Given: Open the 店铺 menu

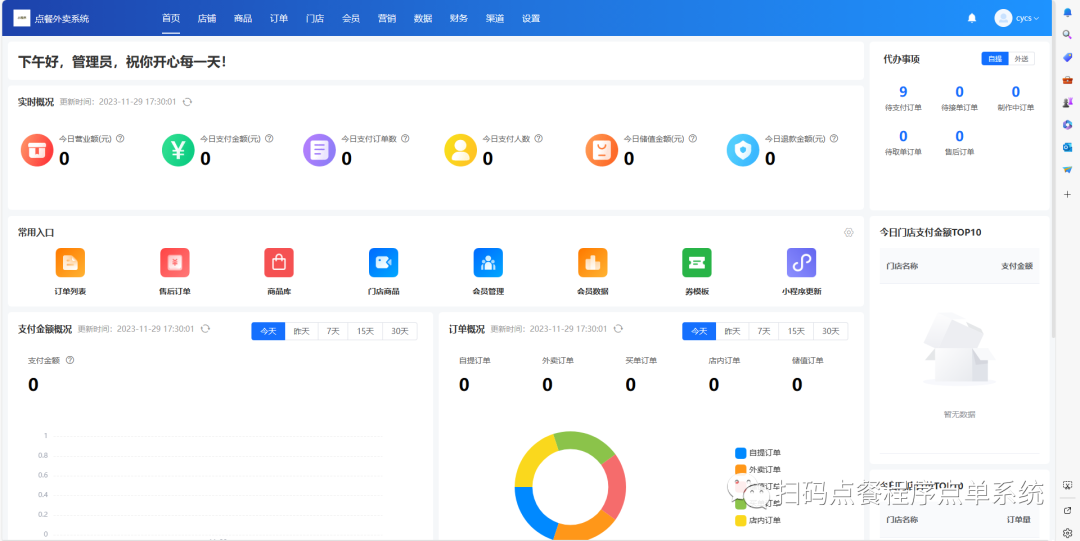Looking at the screenshot, I should click(207, 19).
